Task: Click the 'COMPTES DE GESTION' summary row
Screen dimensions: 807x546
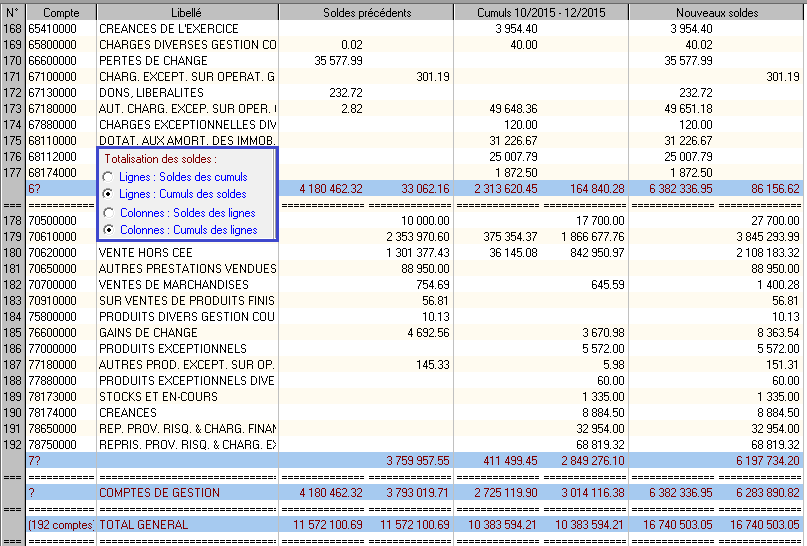Action: point(159,492)
